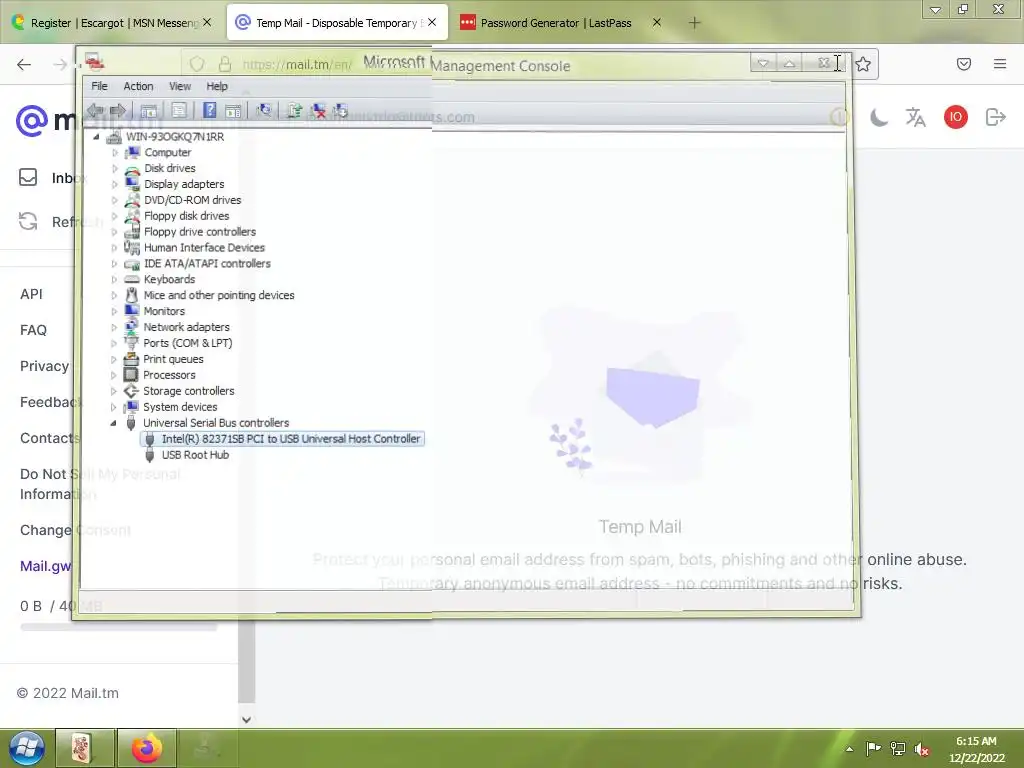
Task: Expand the System devices node arrow
Action: (114, 407)
